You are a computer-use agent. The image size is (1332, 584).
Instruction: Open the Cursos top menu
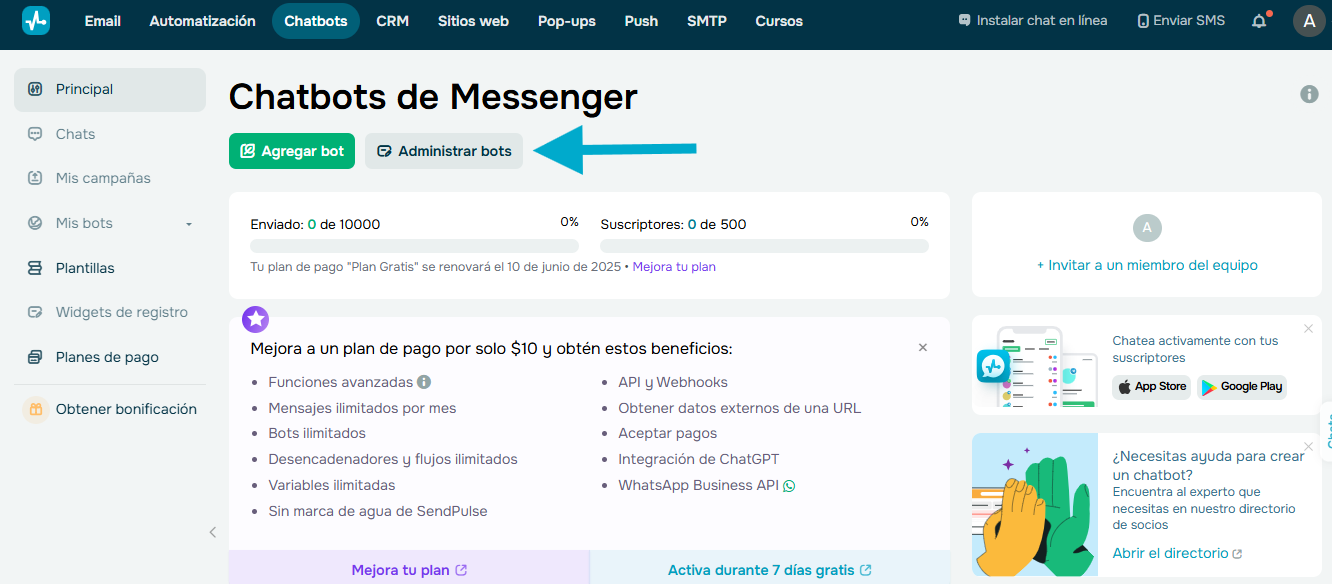click(779, 21)
